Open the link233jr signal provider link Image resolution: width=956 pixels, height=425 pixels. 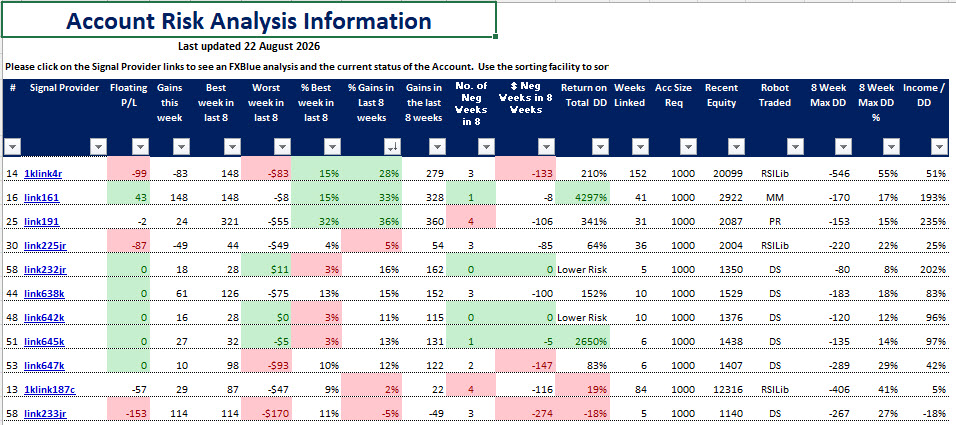pos(45,413)
